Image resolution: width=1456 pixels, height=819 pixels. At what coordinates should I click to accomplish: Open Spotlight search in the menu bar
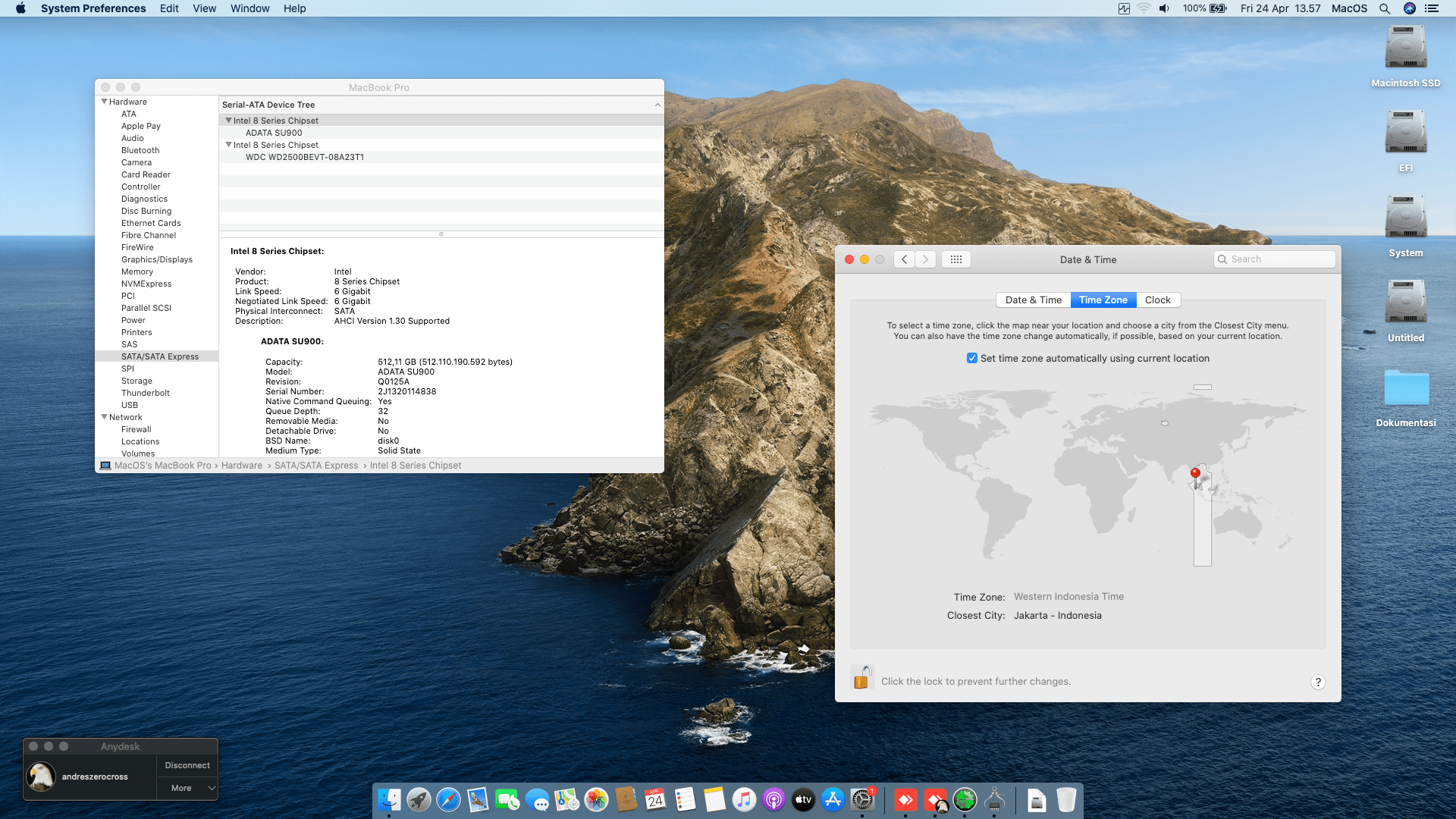coord(1384,8)
